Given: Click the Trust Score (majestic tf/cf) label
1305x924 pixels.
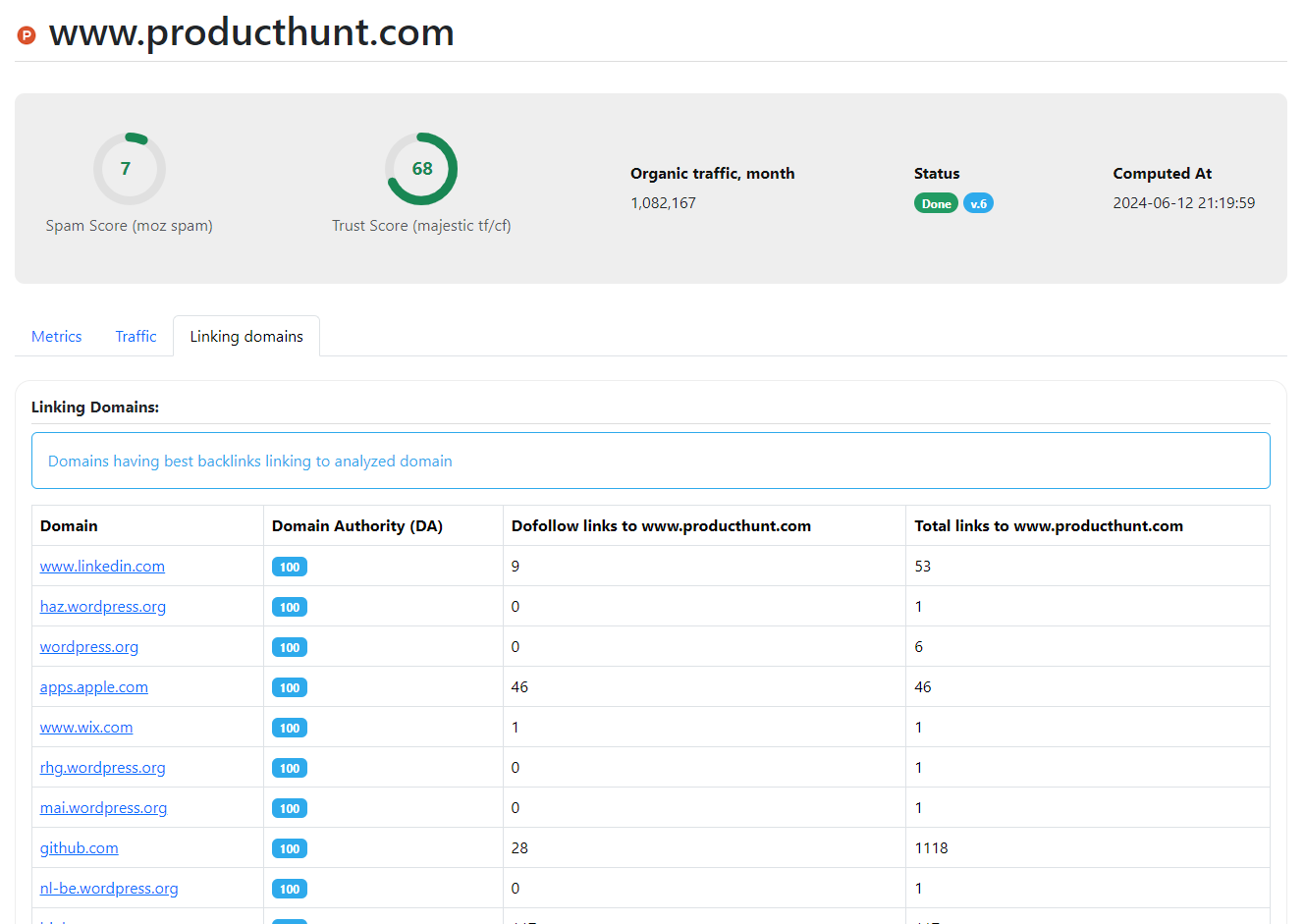Looking at the screenshot, I should point(421,226).
